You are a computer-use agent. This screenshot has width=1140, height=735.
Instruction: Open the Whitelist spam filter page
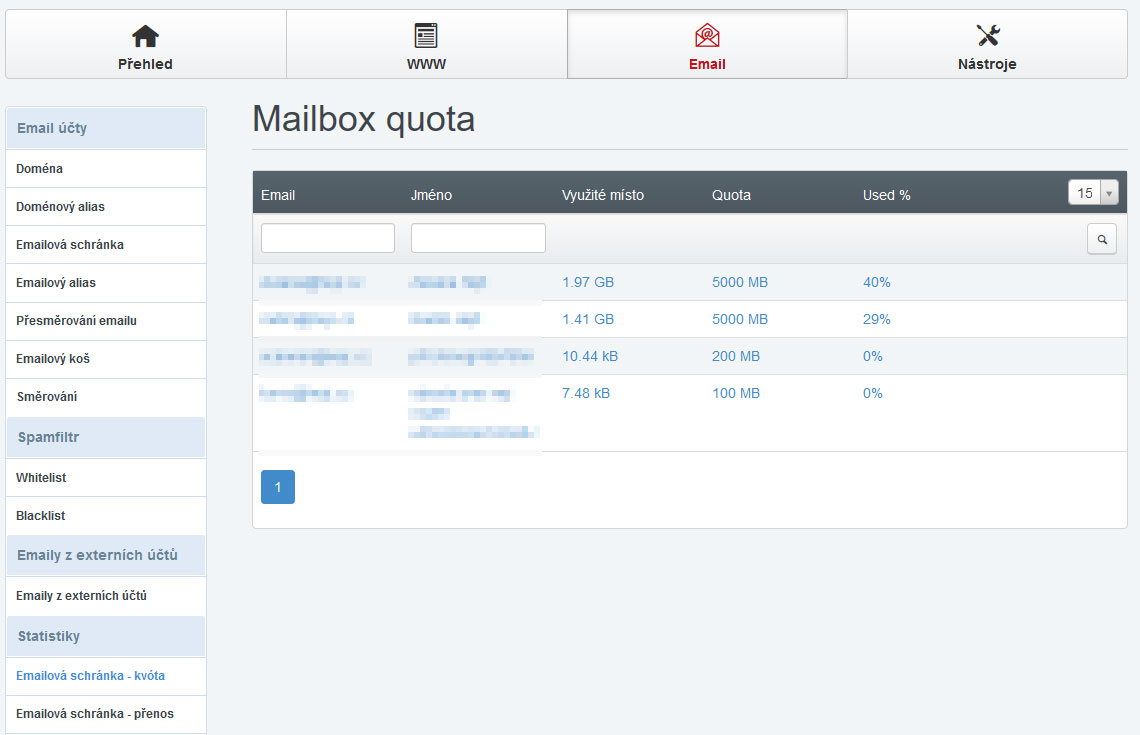click(x=41, y=478)
